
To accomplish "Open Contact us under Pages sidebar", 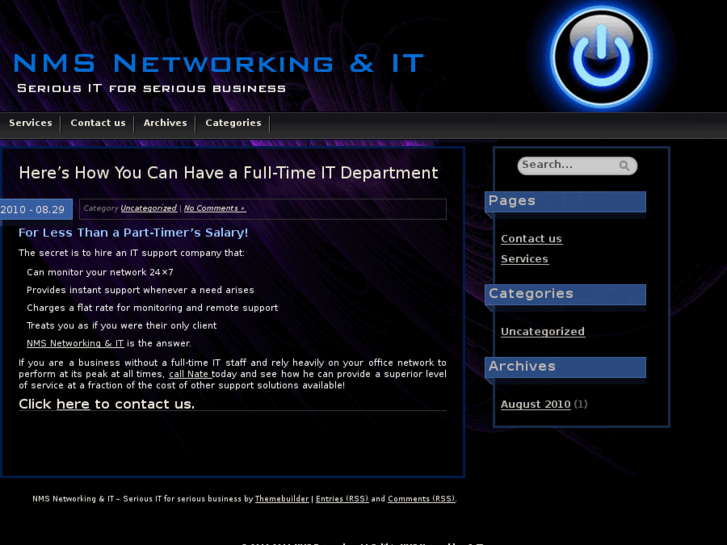I will pyautogui.click(x=531, y=238).
